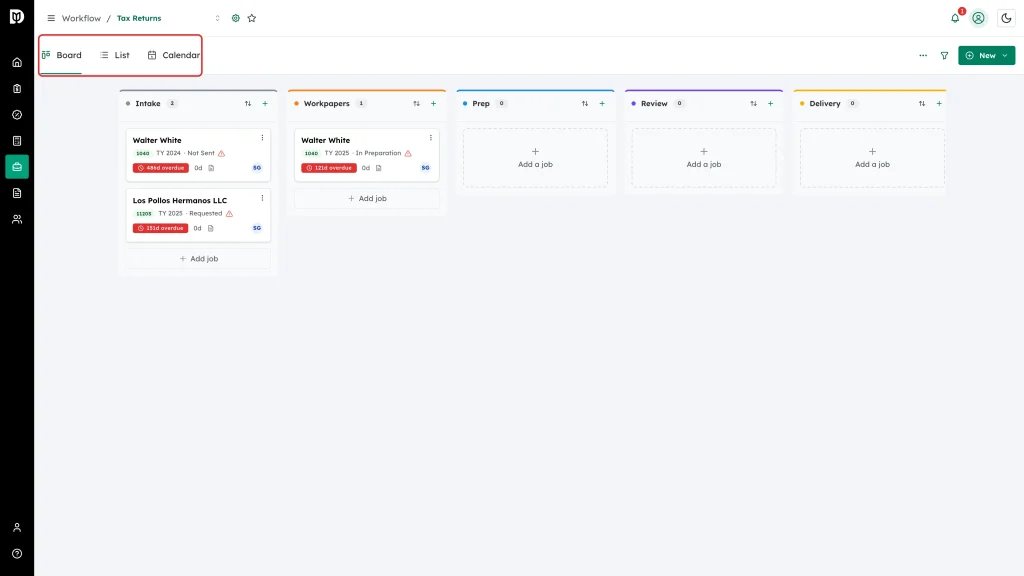Switch to the Calendar tab
The width and height of the screenshot is (1024, 576).
click(174, 55)
